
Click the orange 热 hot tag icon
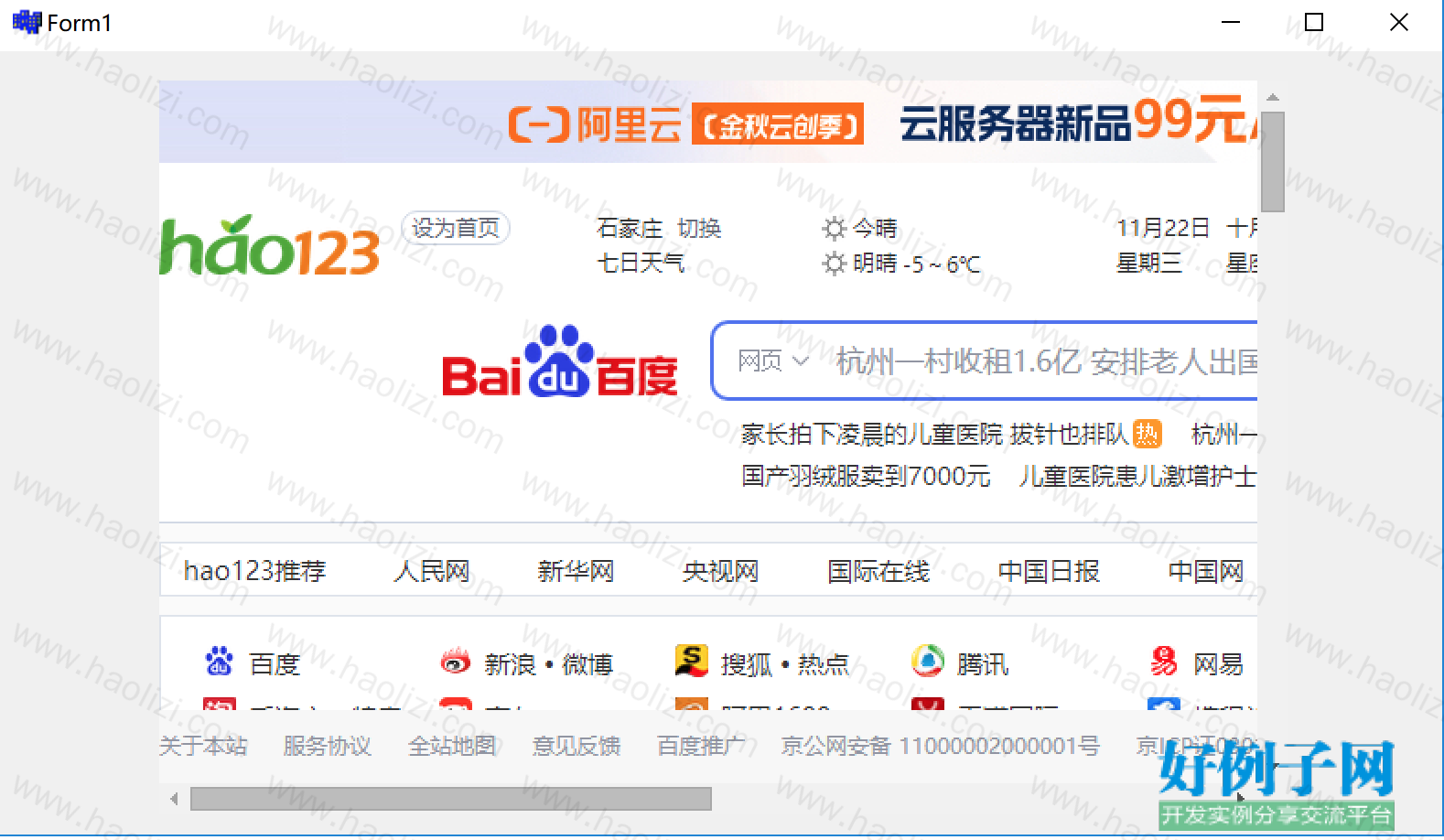click(x=1147, y=433)
